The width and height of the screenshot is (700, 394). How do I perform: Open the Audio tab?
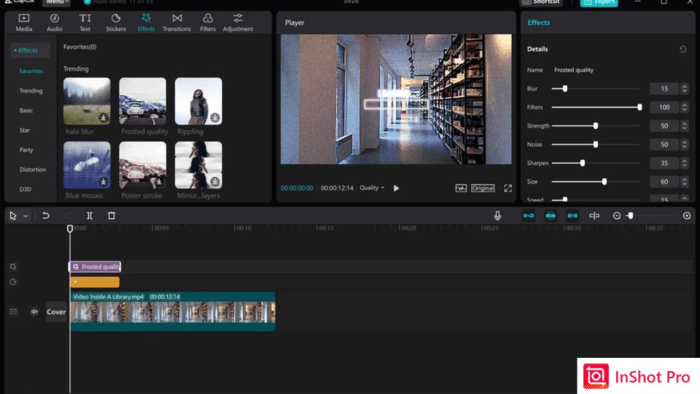(x=54, y=22)
